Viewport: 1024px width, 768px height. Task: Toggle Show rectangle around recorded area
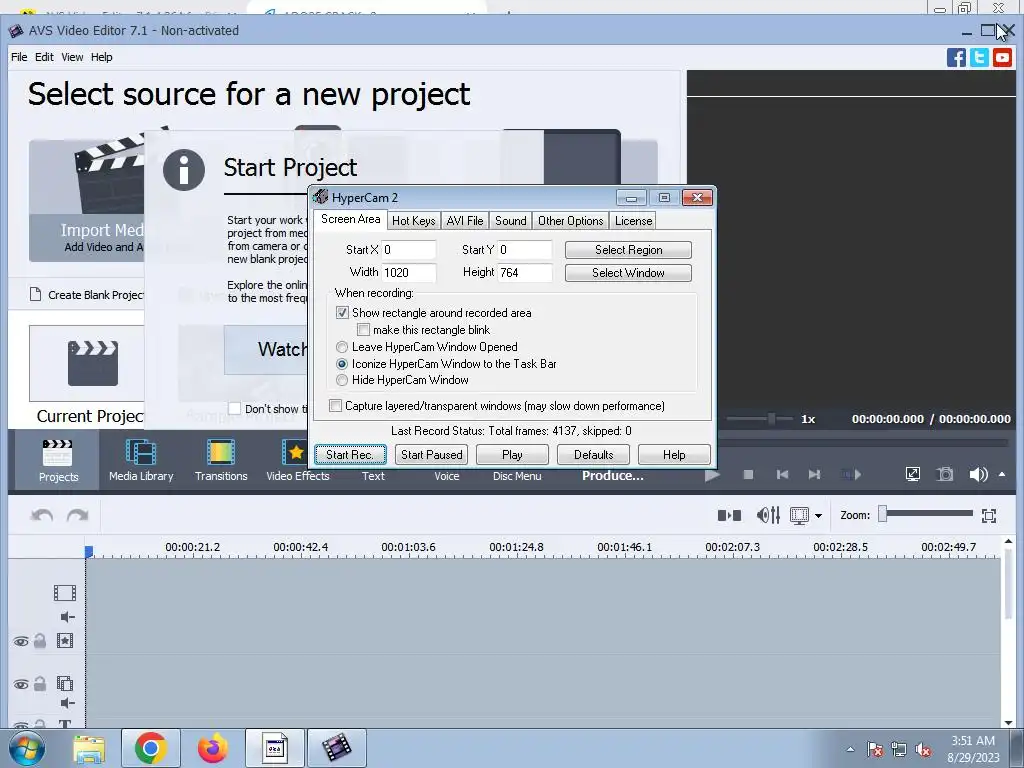(342, 313)
